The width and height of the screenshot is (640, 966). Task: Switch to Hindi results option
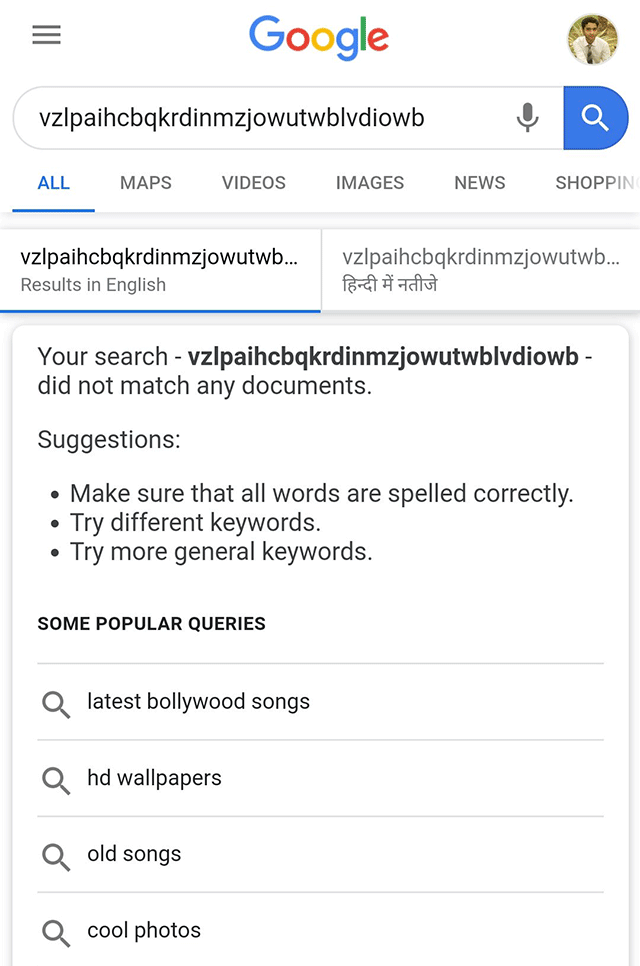(x=481, y=270)
